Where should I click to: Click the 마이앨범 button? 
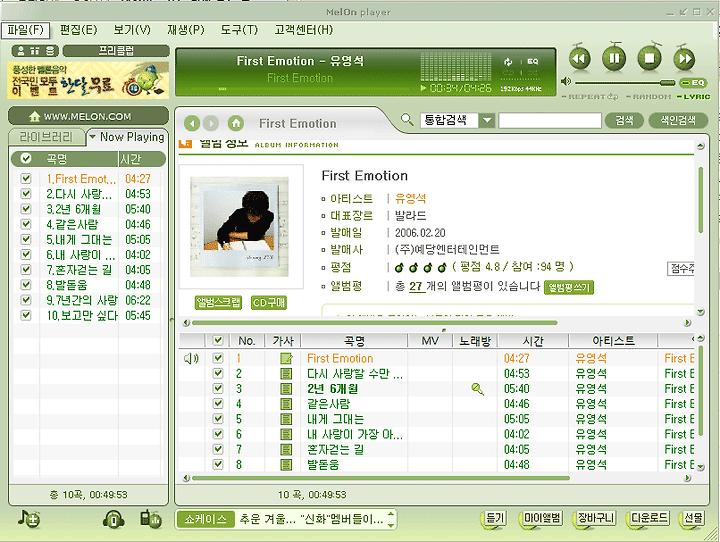point(542,519)
